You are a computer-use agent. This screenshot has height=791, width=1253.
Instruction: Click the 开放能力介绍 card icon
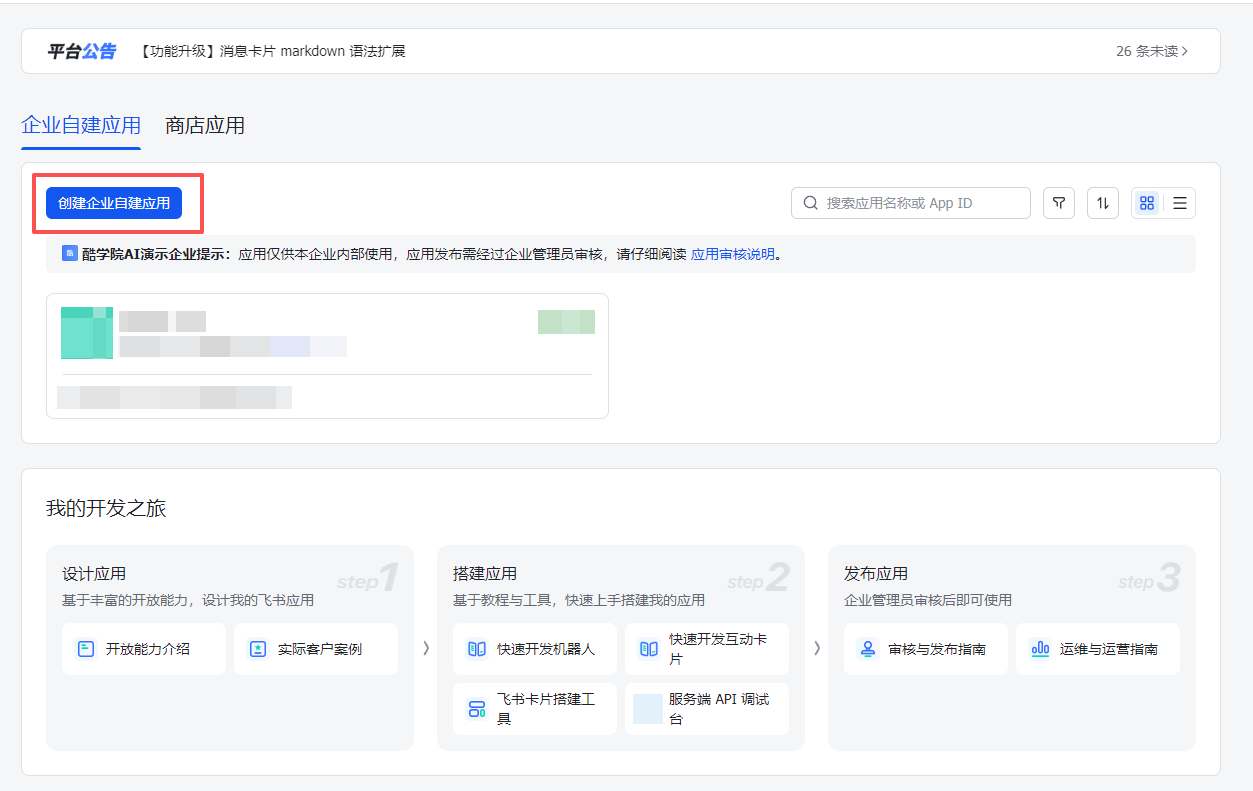[x=86, y=649]
